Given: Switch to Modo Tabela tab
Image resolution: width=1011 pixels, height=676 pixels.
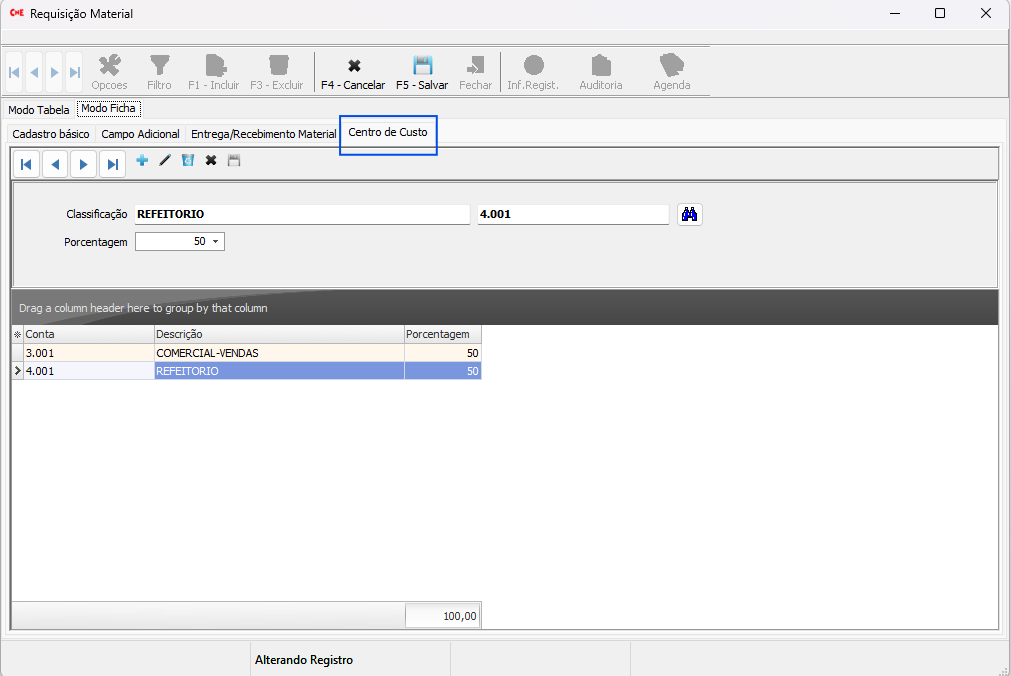Looking at the screenshot, I should coord(39,109).
